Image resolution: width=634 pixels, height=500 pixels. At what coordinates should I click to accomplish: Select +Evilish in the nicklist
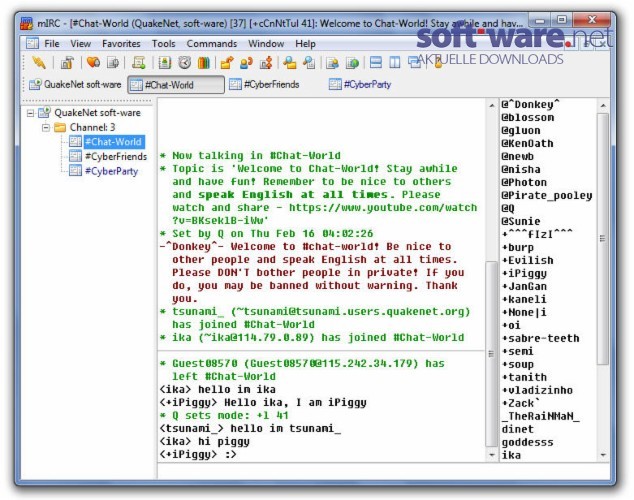527,260
